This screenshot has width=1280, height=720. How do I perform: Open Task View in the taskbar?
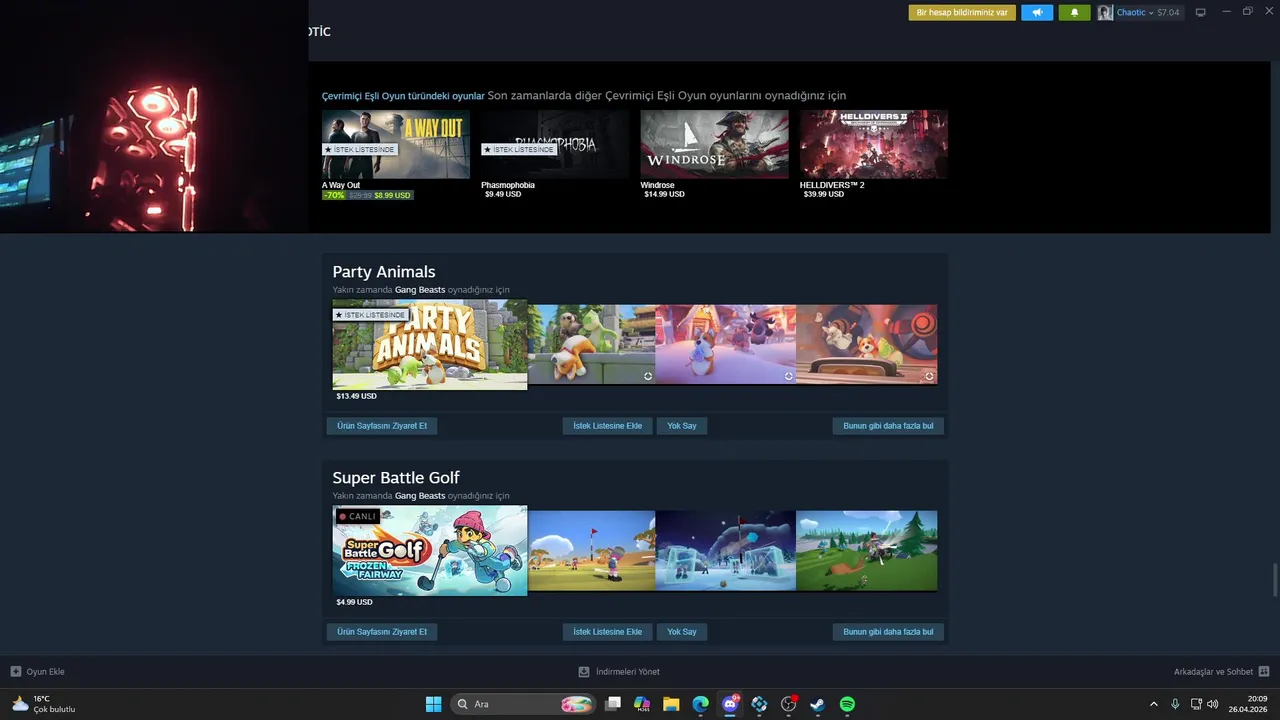(613, 704)
